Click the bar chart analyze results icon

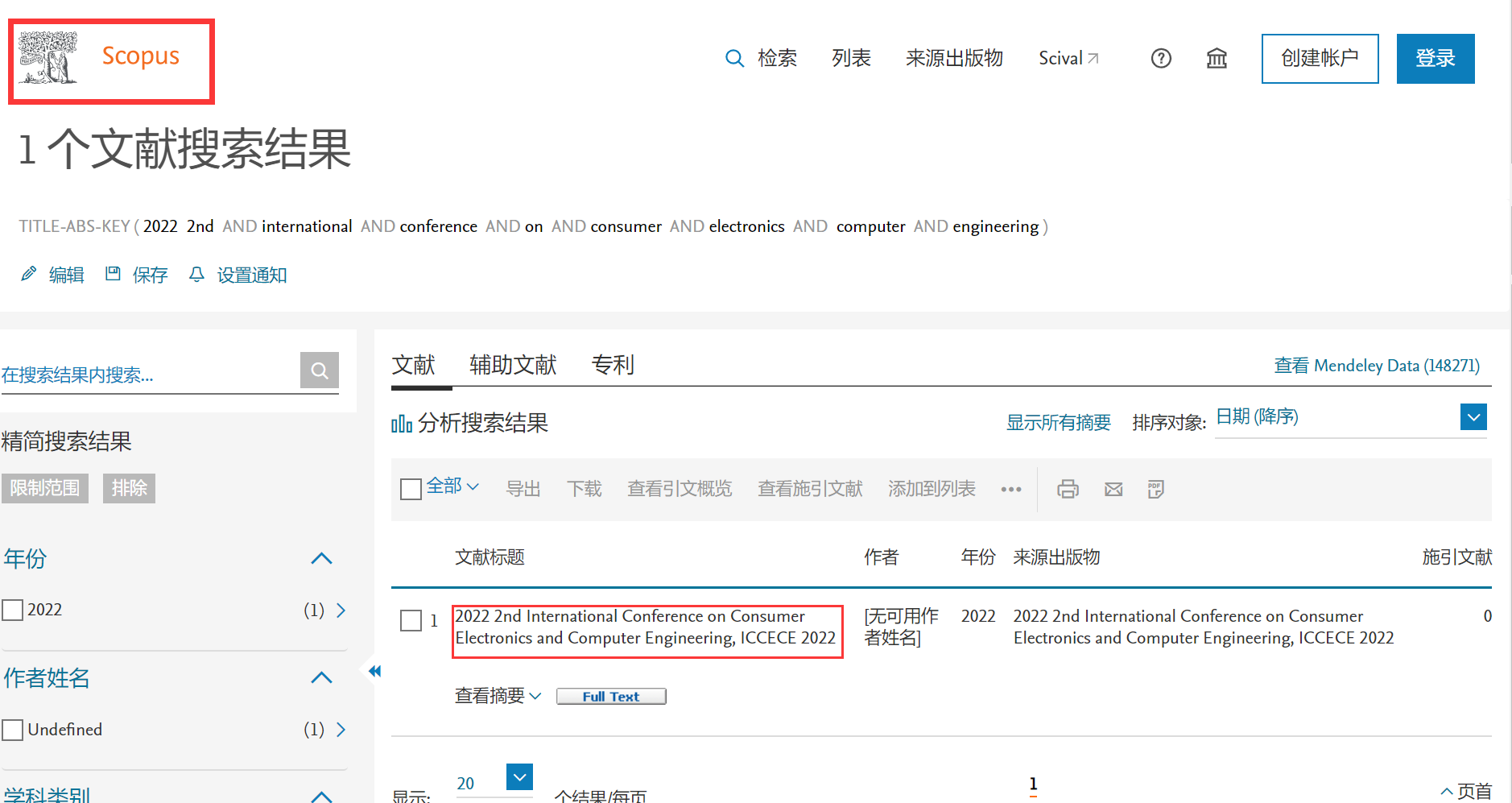point(401,423)
